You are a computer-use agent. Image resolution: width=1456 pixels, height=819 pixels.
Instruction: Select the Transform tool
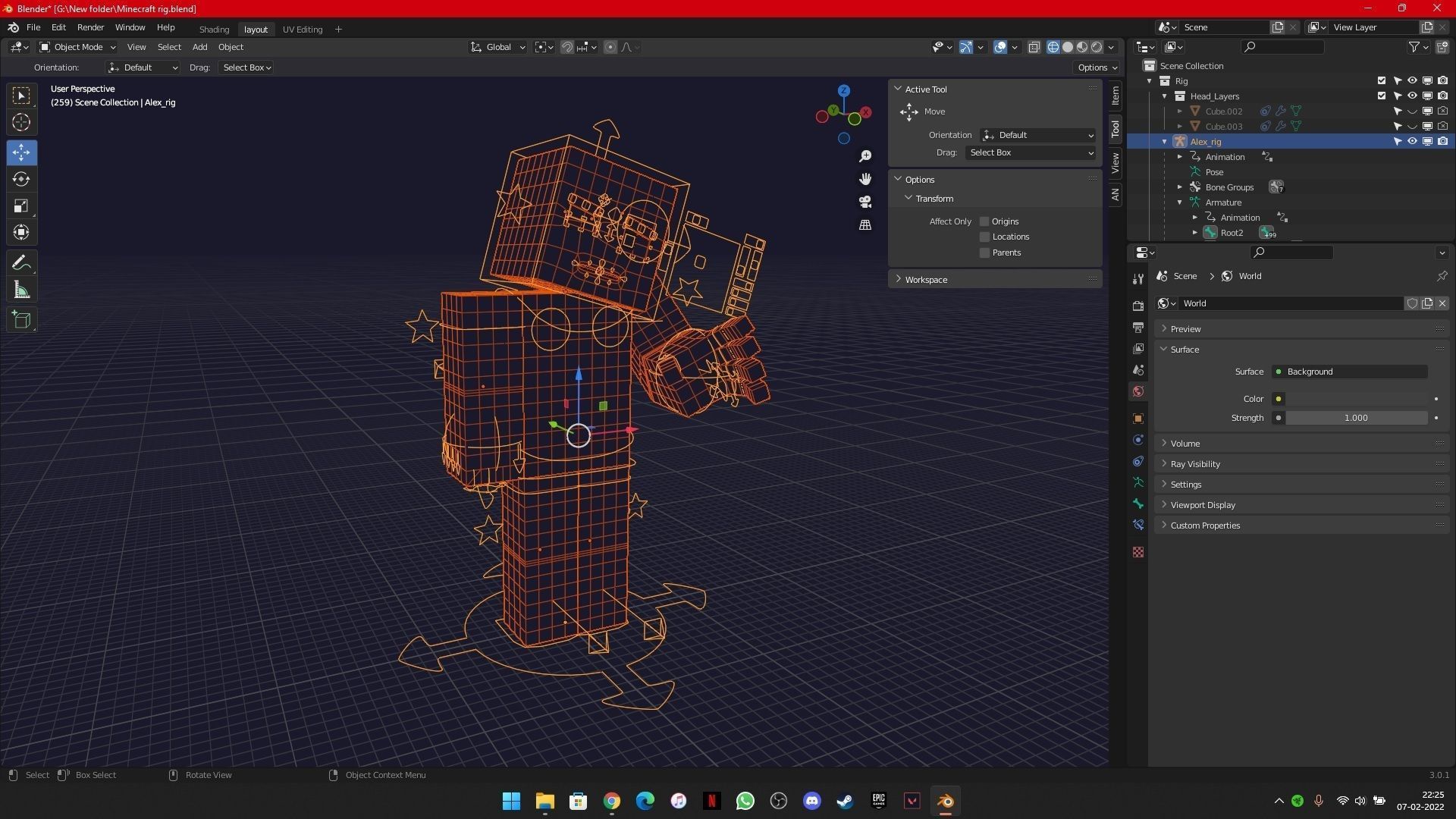tap(21, 232)
